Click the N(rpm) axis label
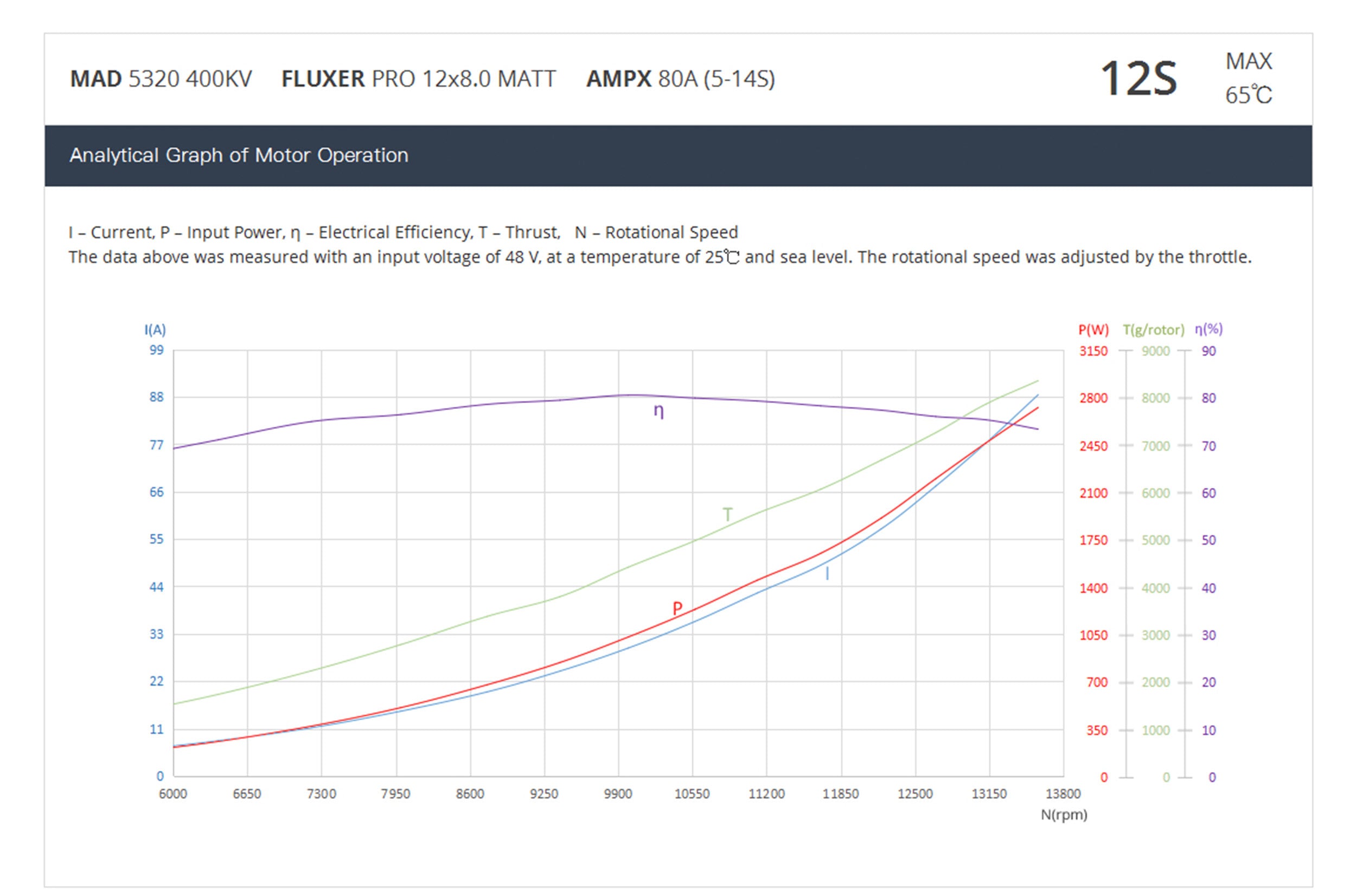The width and height of the screenshot is (1356, 896). pos(1064,815)
